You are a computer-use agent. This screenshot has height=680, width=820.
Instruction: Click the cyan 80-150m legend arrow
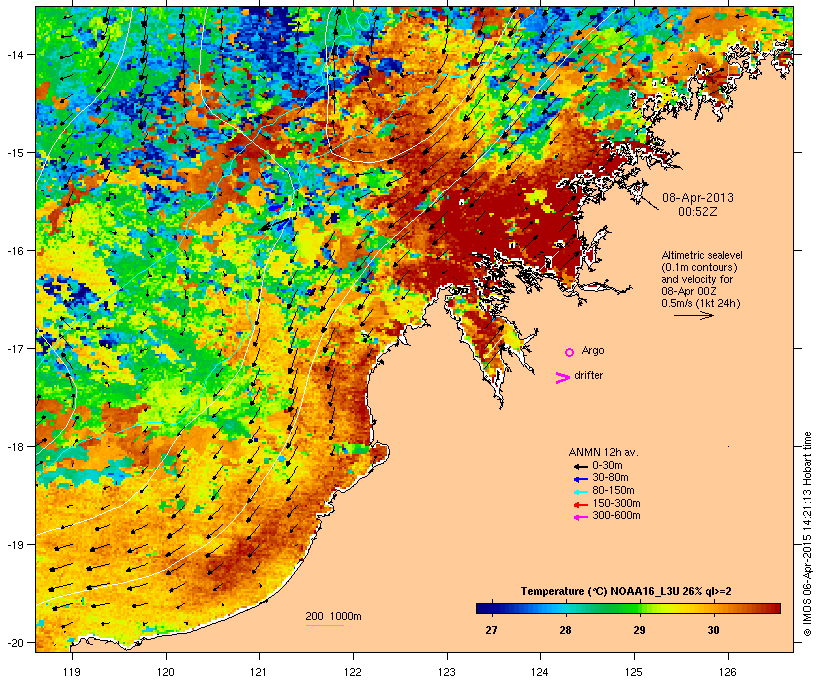(x=580, y=492)
